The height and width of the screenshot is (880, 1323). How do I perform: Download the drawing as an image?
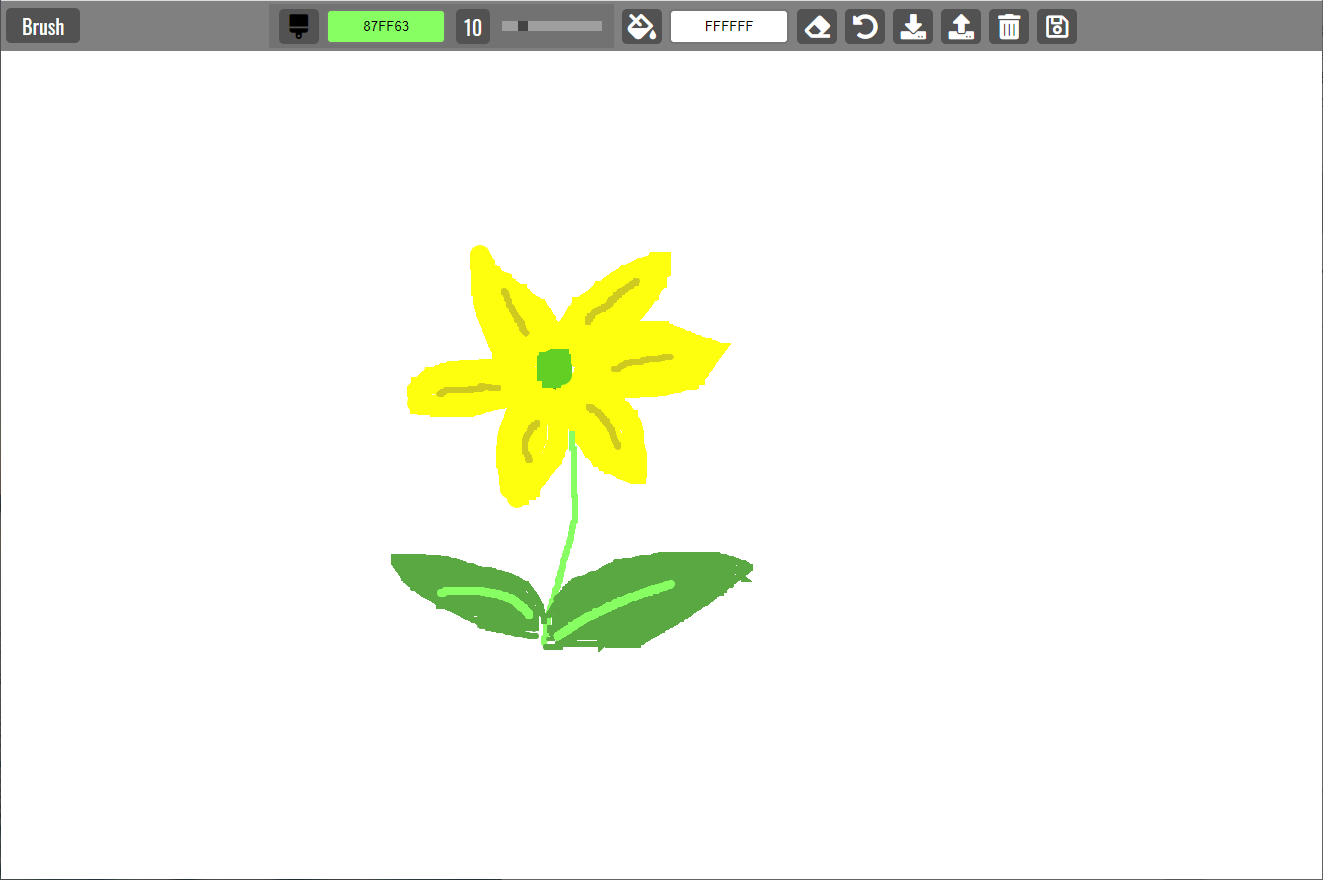(913, 26)
